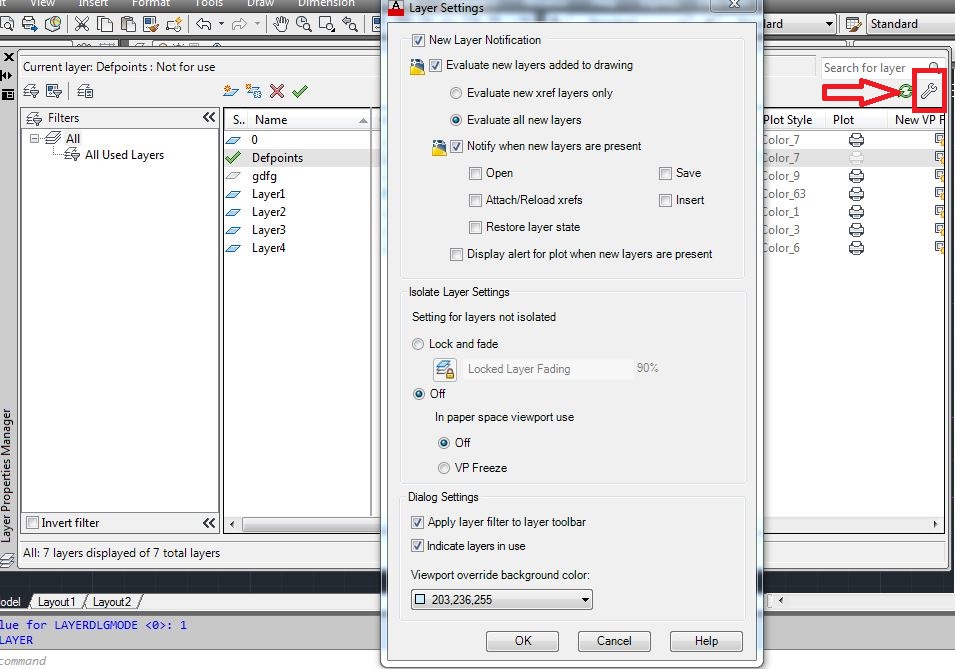This screenshot has height=669, width=955.
Task: Switch to the Layout1 tab
Action: (56, 602)
